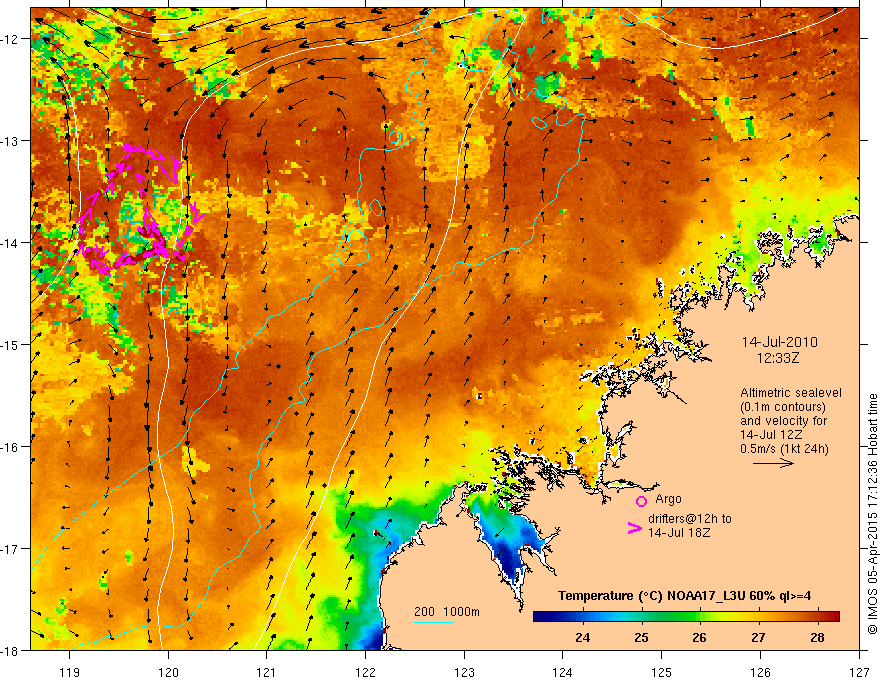Click the 28 label on temperature scale

click(817, 637)
